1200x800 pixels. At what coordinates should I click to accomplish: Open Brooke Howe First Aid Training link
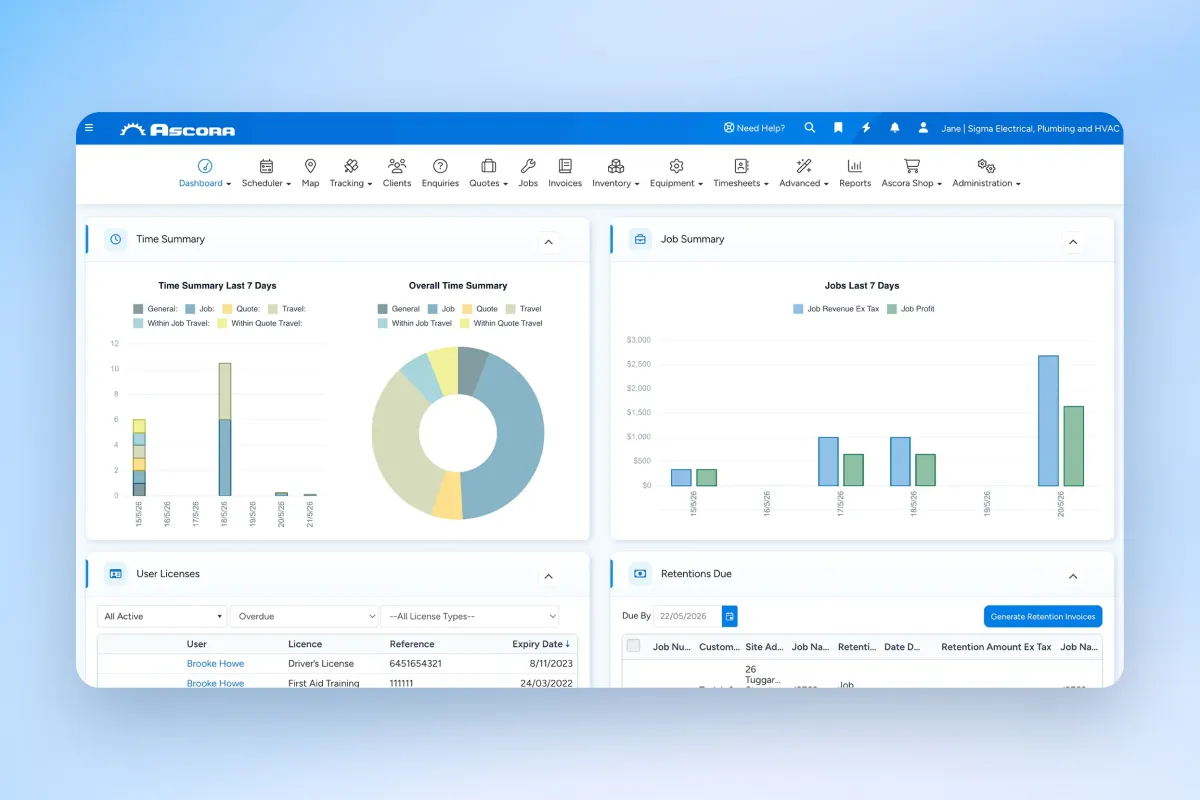[215, 683]
